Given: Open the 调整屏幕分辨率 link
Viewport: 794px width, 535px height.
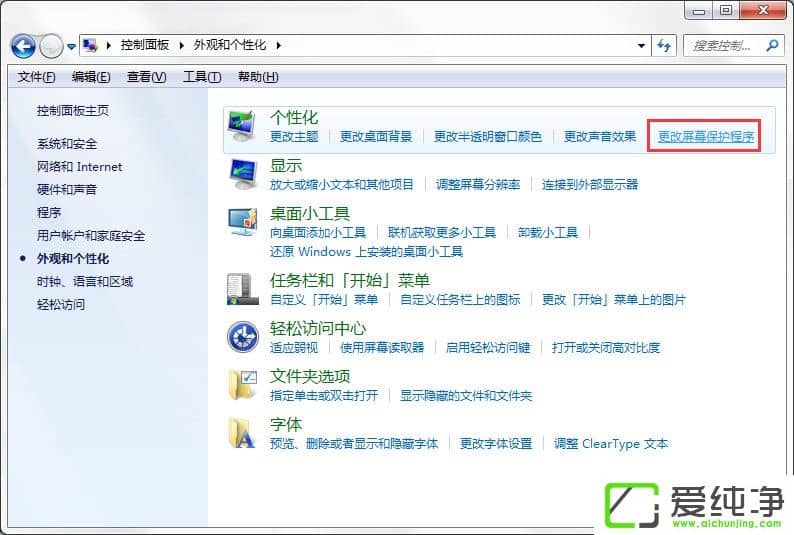Looking at the screenshot, I should [x=478, y=184].
